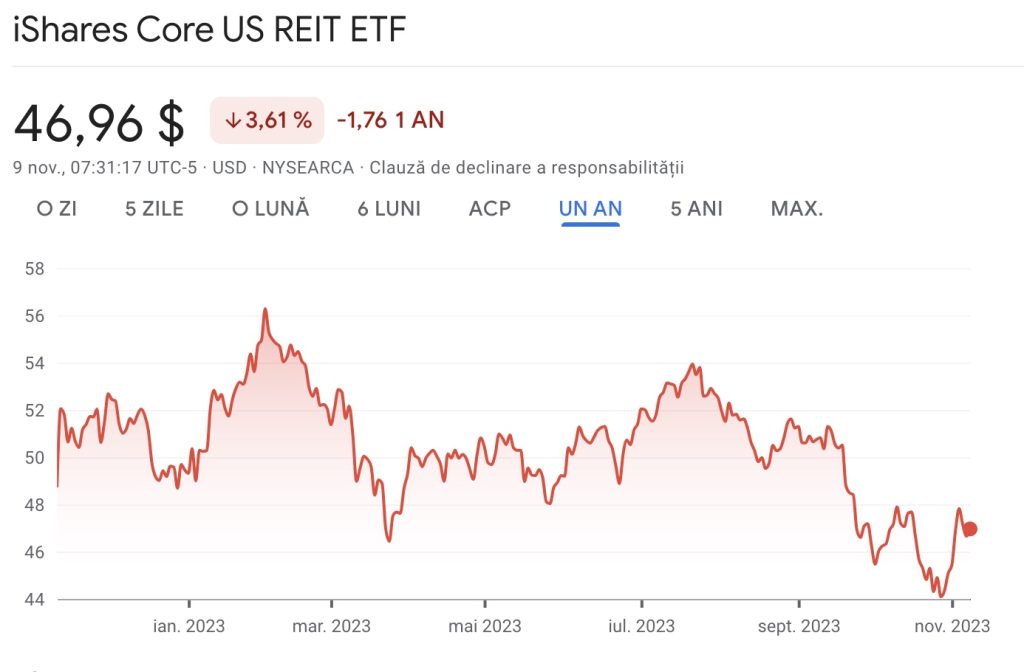Click the red dot at chart end

968,526
